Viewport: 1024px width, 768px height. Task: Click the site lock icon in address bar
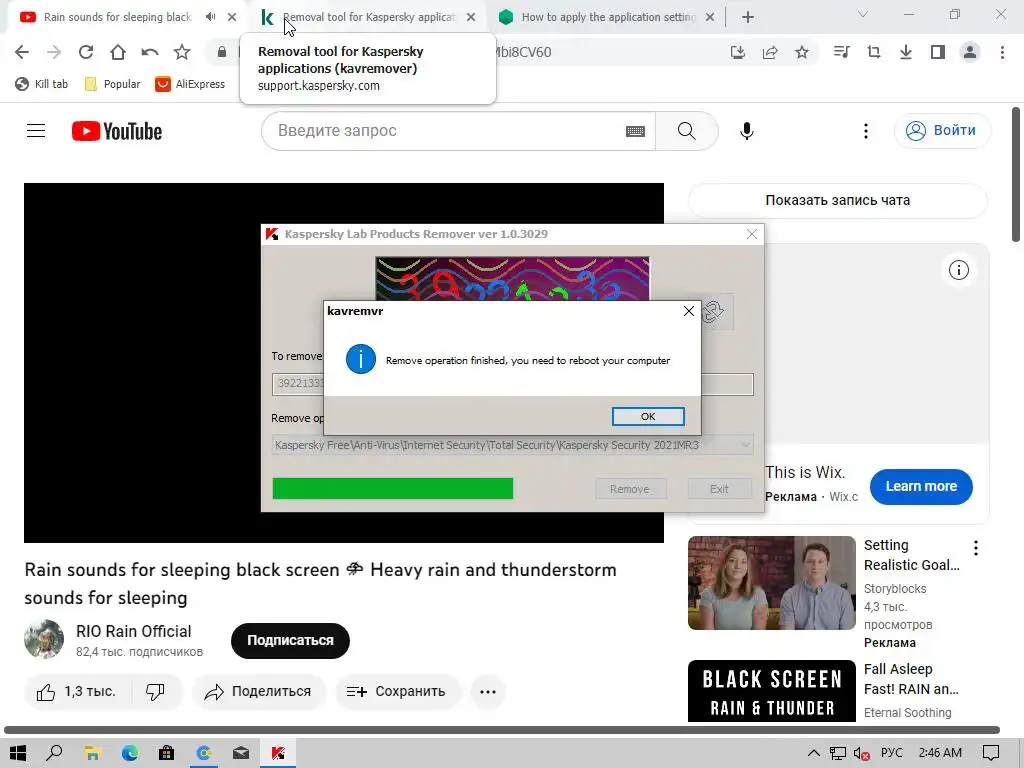tap(222, 52)
